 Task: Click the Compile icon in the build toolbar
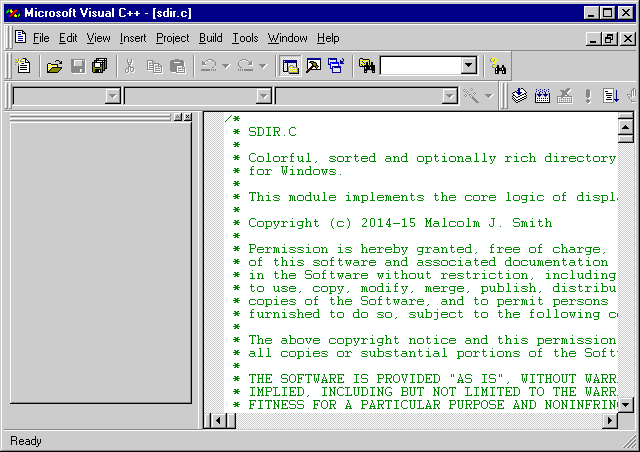coord(519,96)
